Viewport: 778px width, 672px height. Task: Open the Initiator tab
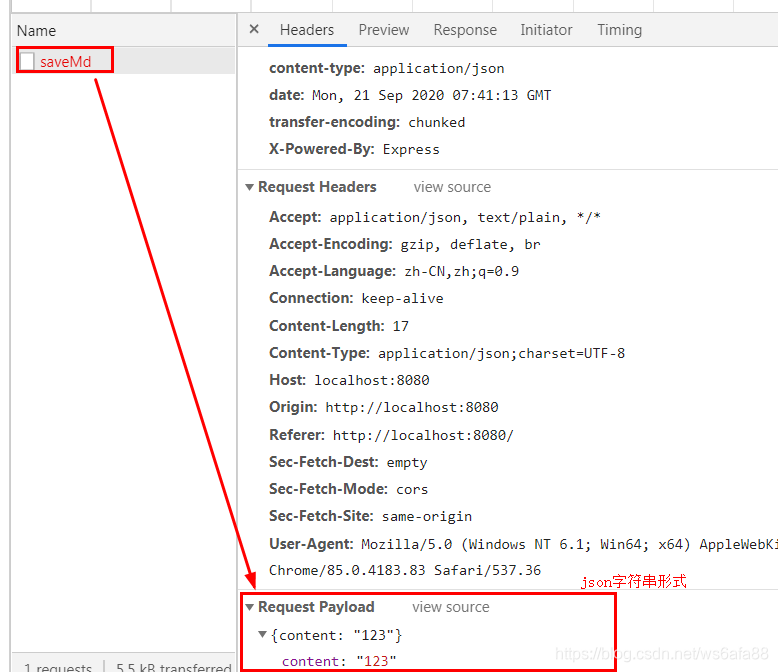[546, 30]
